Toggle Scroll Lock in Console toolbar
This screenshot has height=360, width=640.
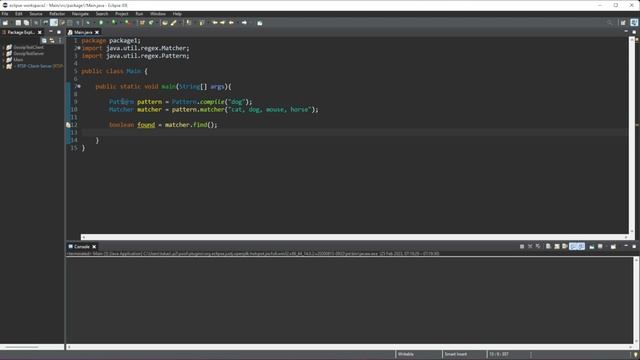point(557,247)
